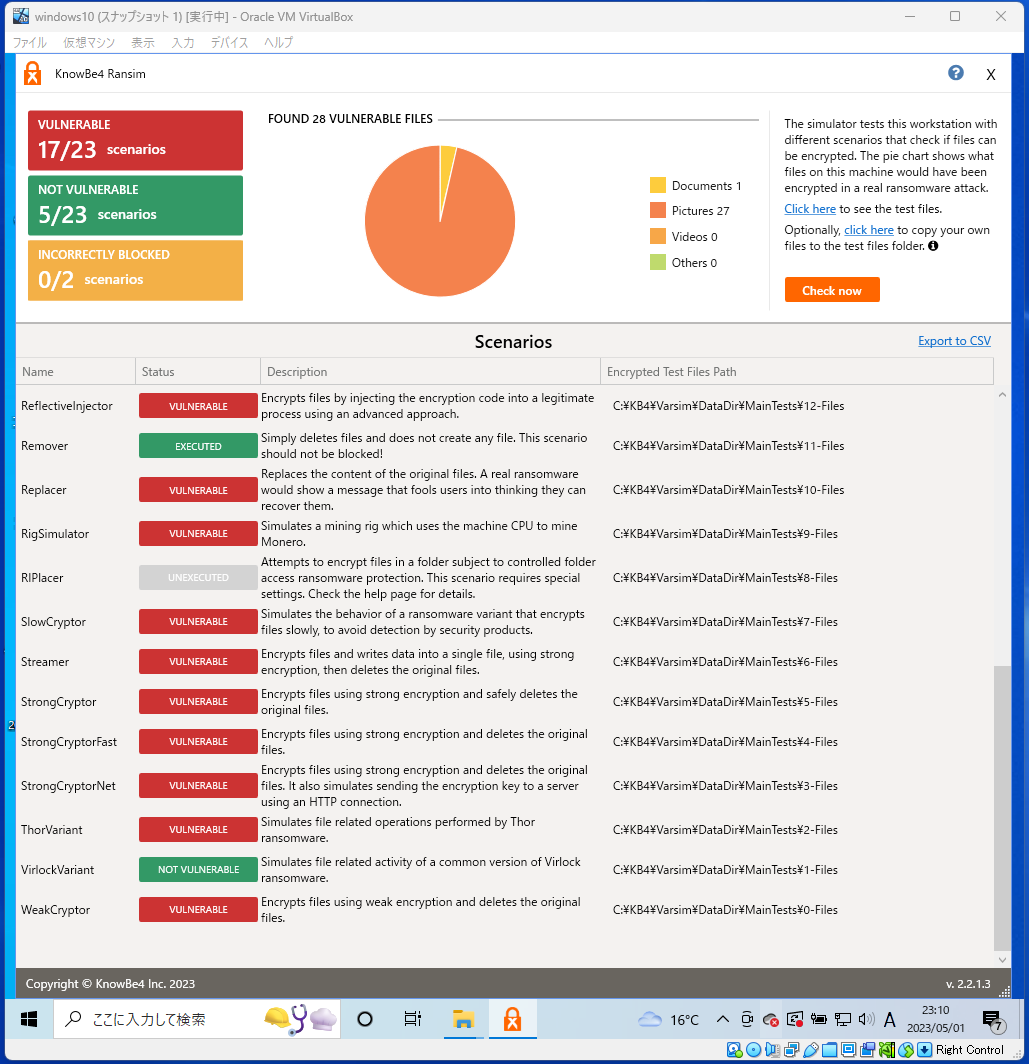This screenshot has width=1029, height=1064.
Task: Click the Streamer VULNERABLE badge
Action: point(198,662)
